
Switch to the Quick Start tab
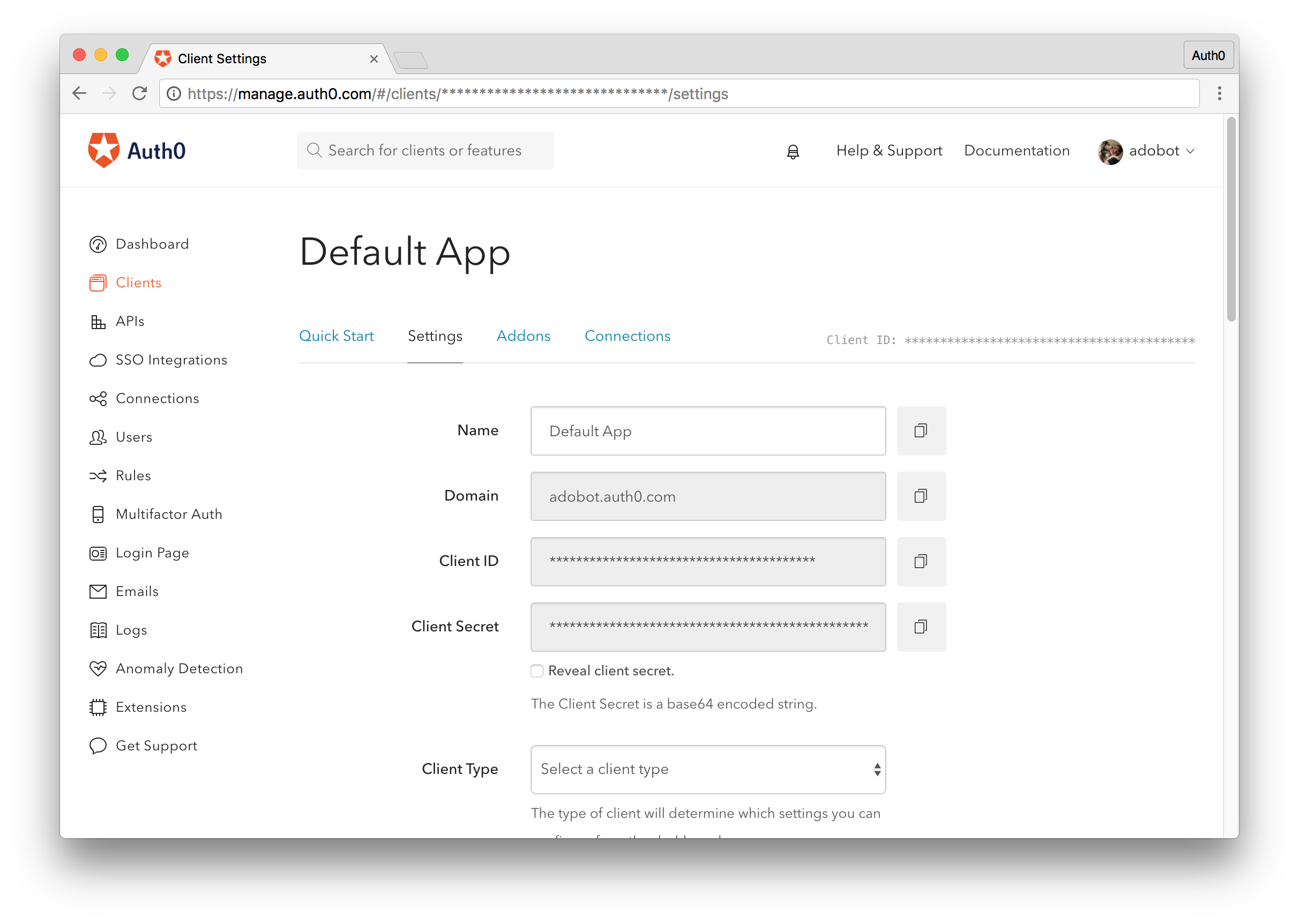point(336,336)
